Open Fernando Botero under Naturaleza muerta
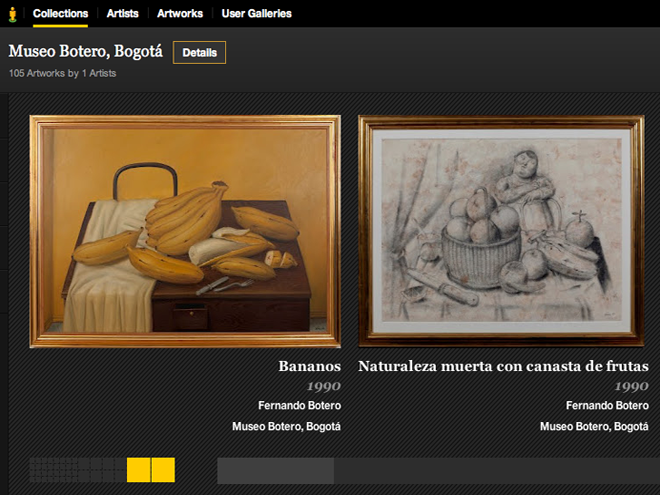660x495 pixels. tap(606, 406)
